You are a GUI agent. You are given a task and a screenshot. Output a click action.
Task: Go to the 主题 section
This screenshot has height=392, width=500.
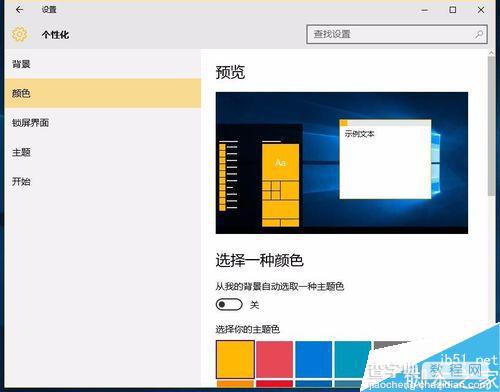(x=103, y=152)
